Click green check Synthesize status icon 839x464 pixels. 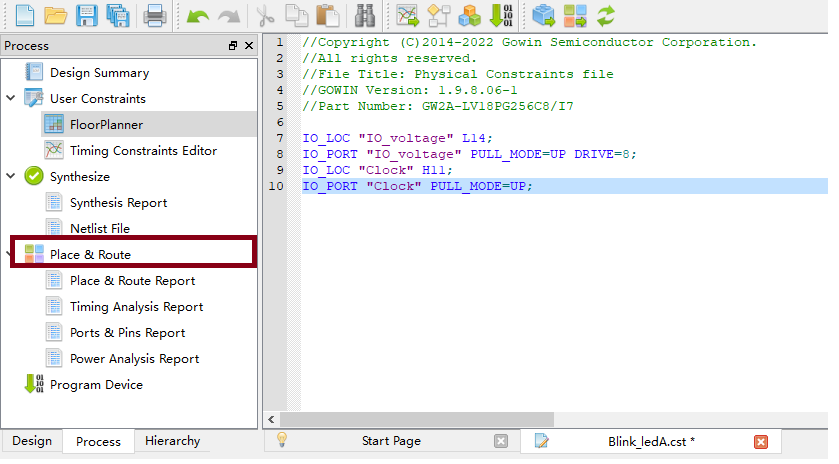34,176
